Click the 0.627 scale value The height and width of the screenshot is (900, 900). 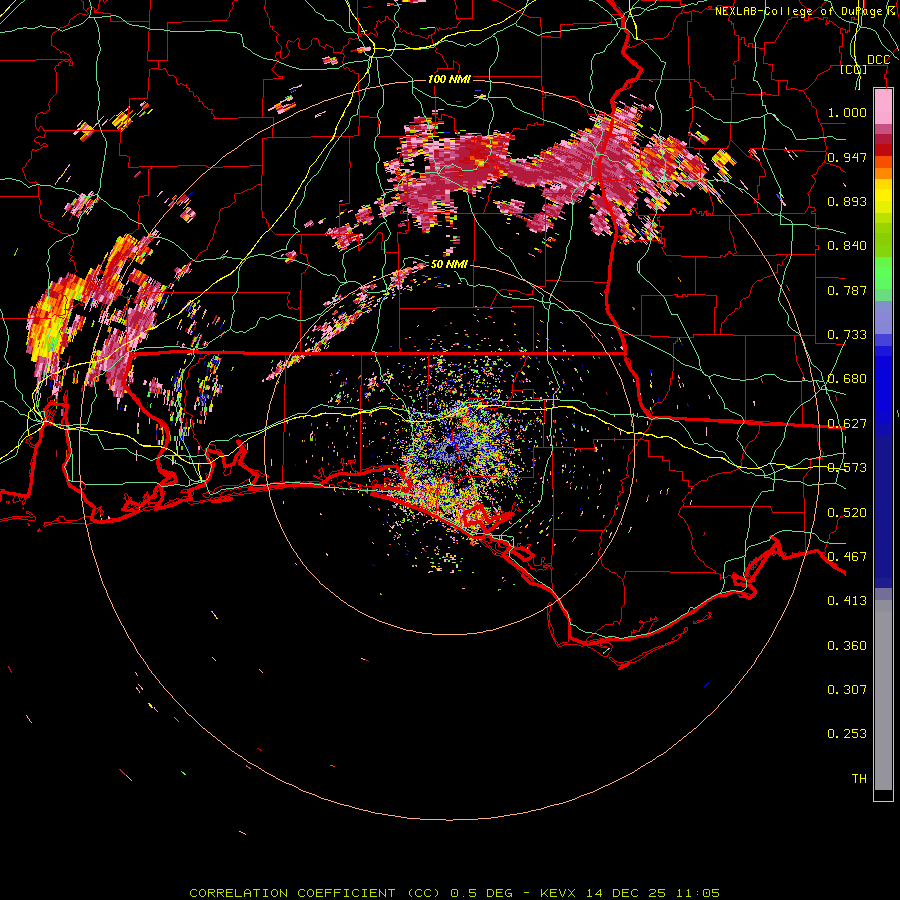point(847,424)
